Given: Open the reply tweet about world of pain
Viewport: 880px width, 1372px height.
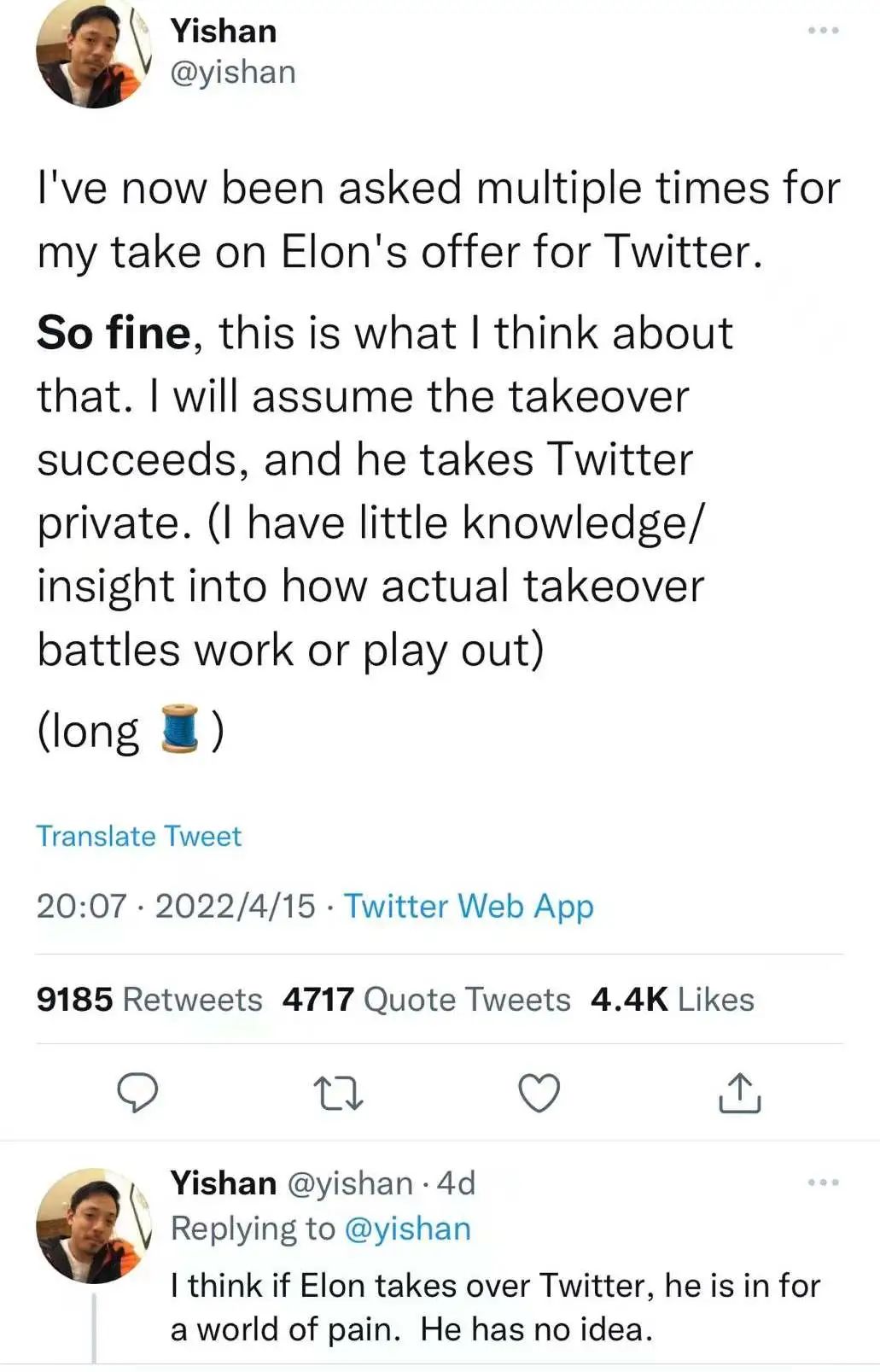Looking at the screenshot, I should 495,1307.
